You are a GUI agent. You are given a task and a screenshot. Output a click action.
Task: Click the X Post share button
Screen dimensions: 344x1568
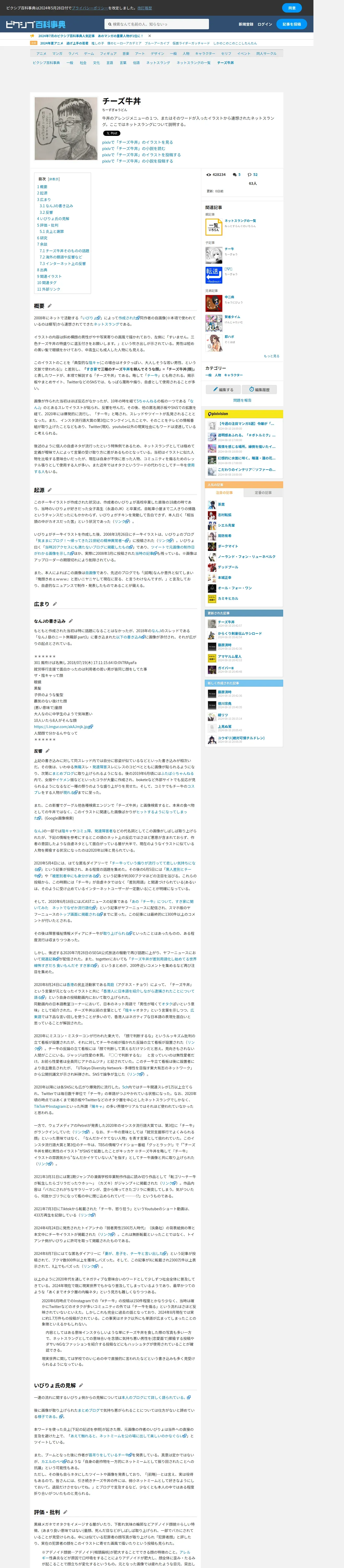pyautogui.click(x=112, y=133)
